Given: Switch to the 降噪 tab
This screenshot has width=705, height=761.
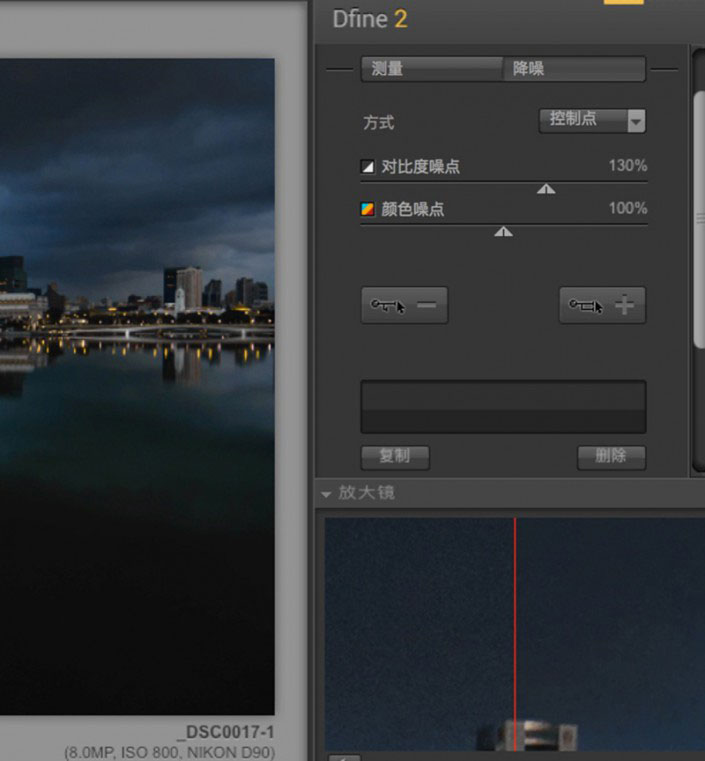Looking at the screenshot, I should [x=574, y=69].
